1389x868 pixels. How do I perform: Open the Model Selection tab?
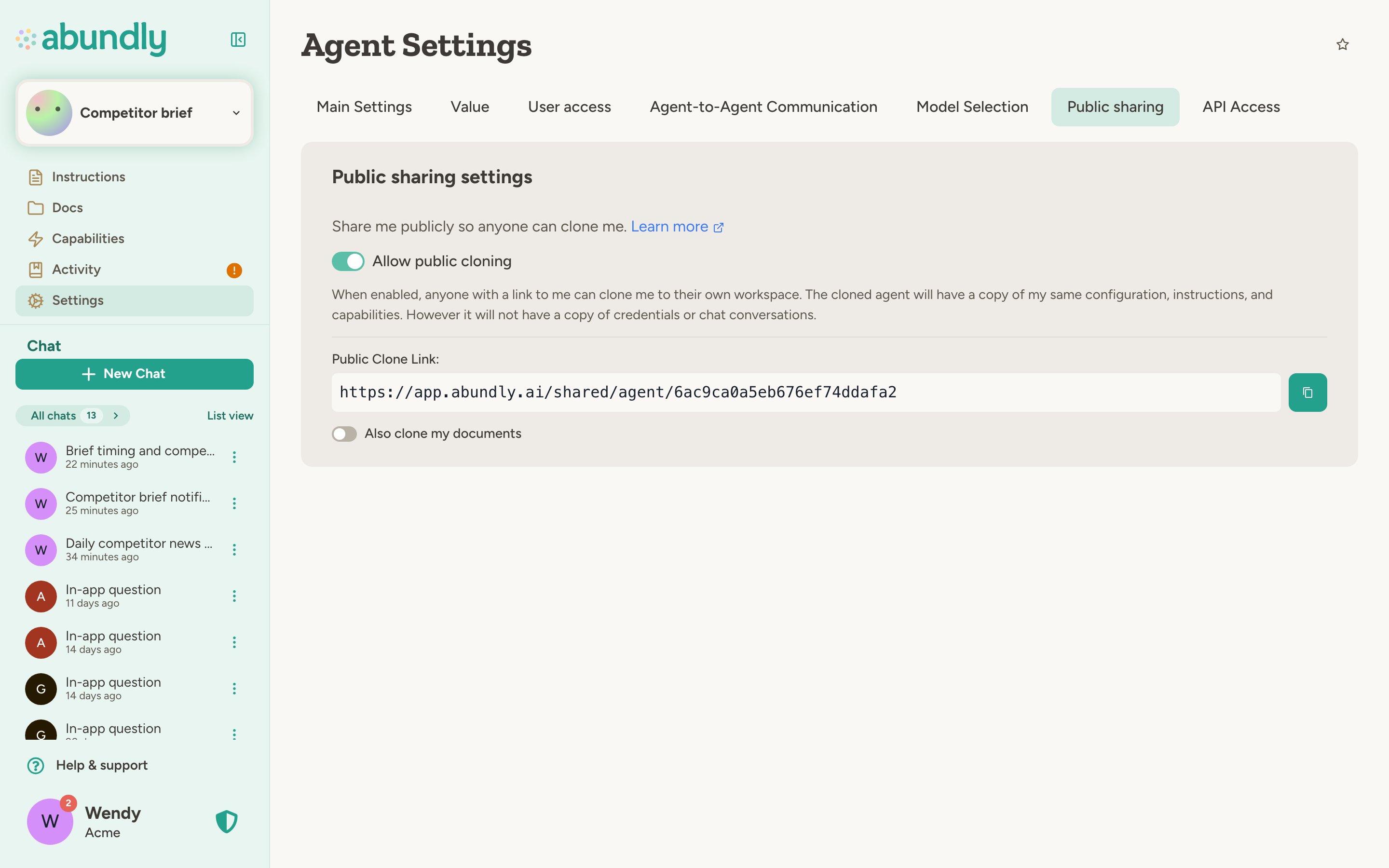[972, 107]
